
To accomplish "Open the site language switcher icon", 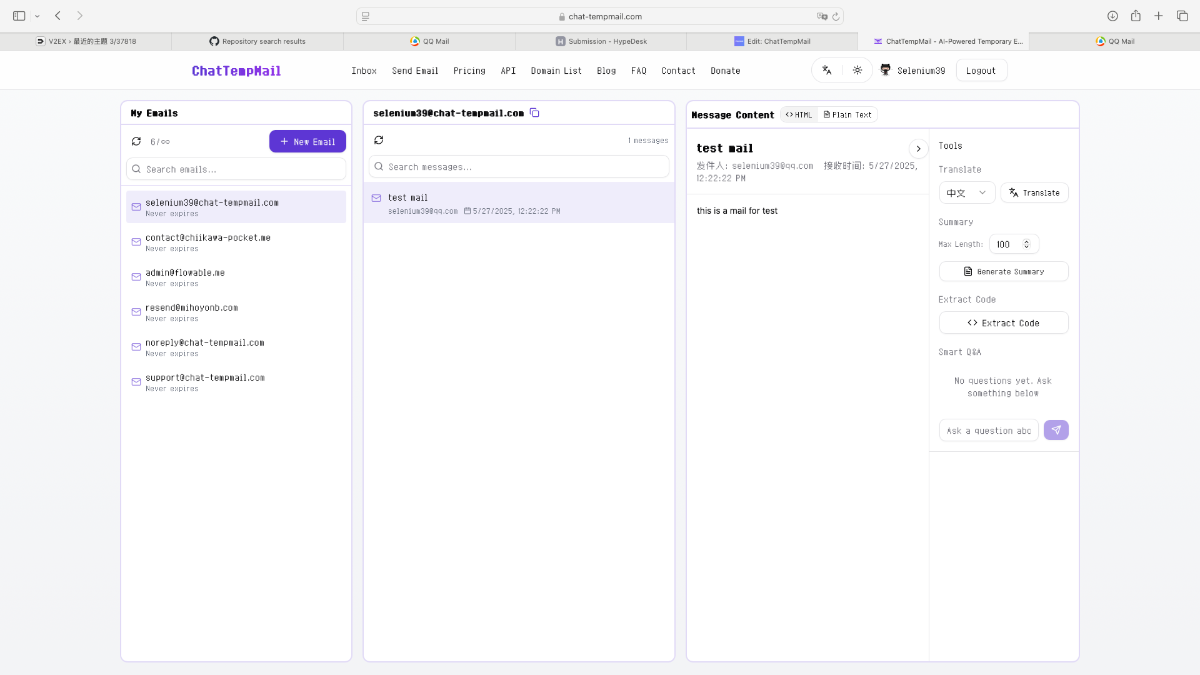I will (827, 71).
